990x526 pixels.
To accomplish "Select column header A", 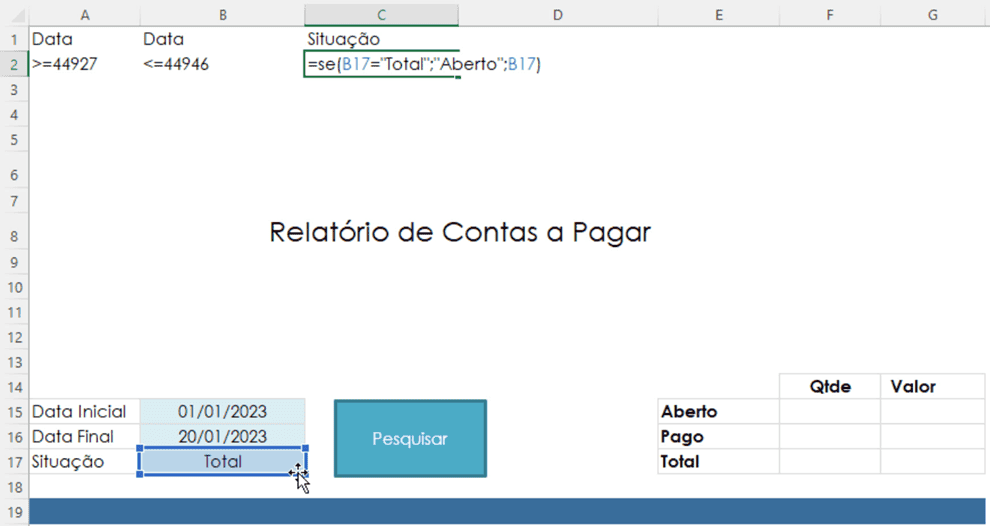I will pyautogui.click(x=84, y=14).
